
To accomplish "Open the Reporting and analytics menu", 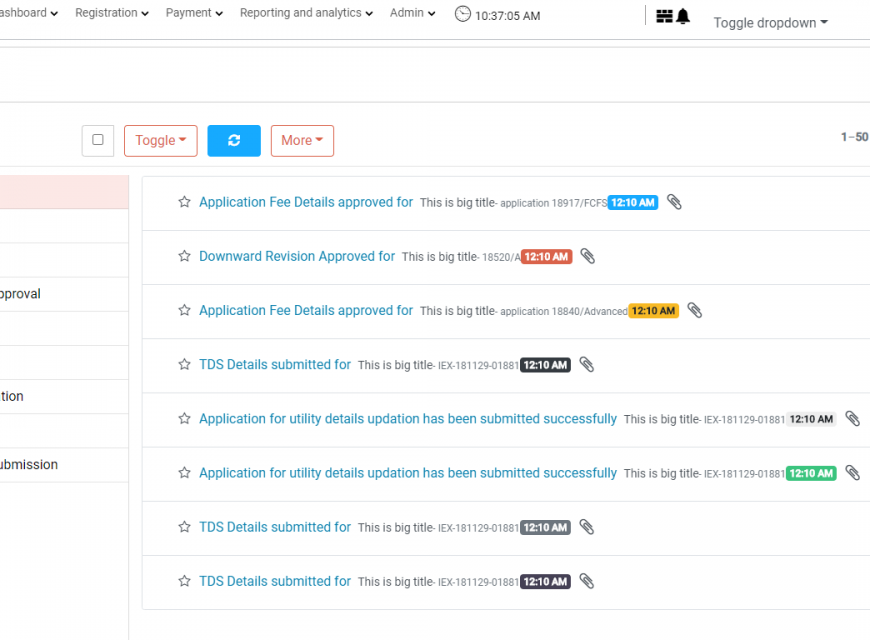I will [x=306, y=13].
